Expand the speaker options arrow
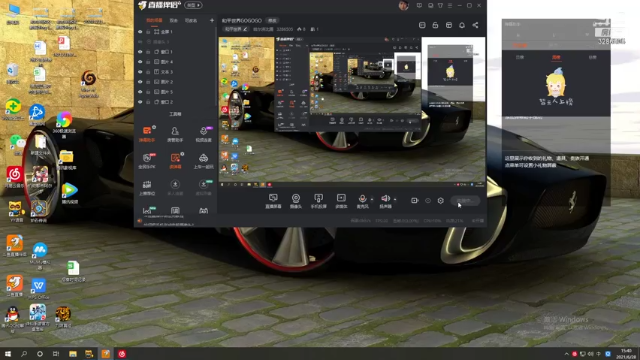Screen dimensions: 640x360 pyautogui.click(x=395, y=200)
